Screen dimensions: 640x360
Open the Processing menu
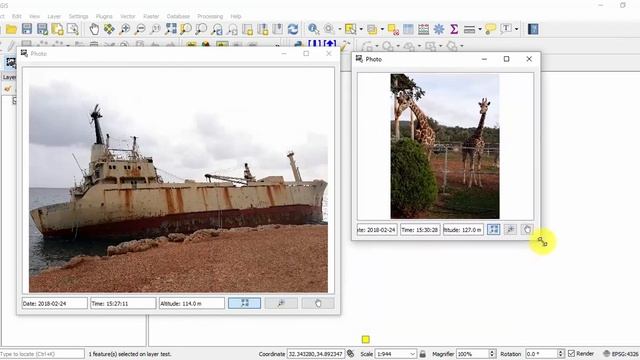tap(210, 16)
